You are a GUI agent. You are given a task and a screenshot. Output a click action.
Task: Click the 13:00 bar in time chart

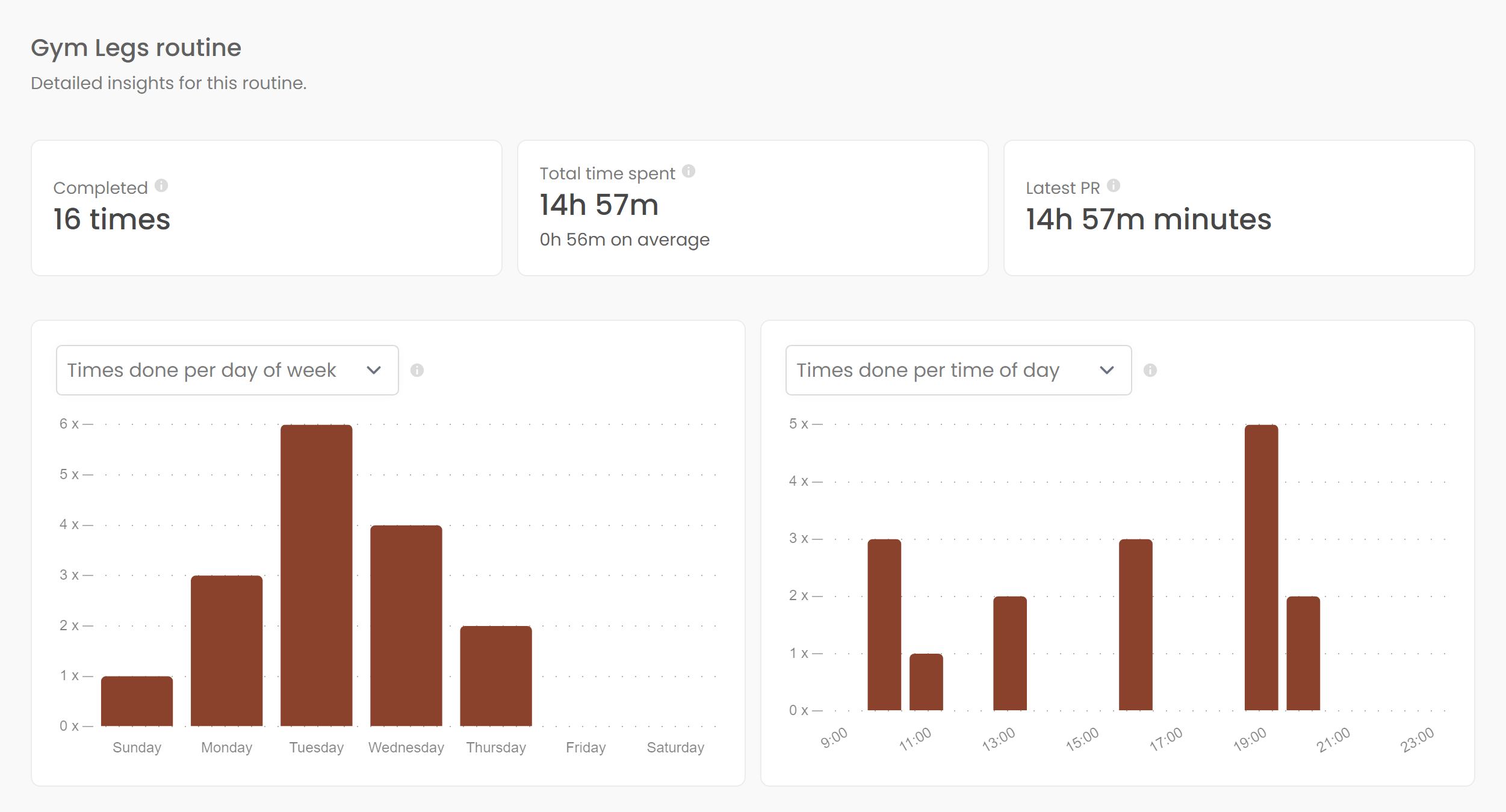[x=1009, y=653]
